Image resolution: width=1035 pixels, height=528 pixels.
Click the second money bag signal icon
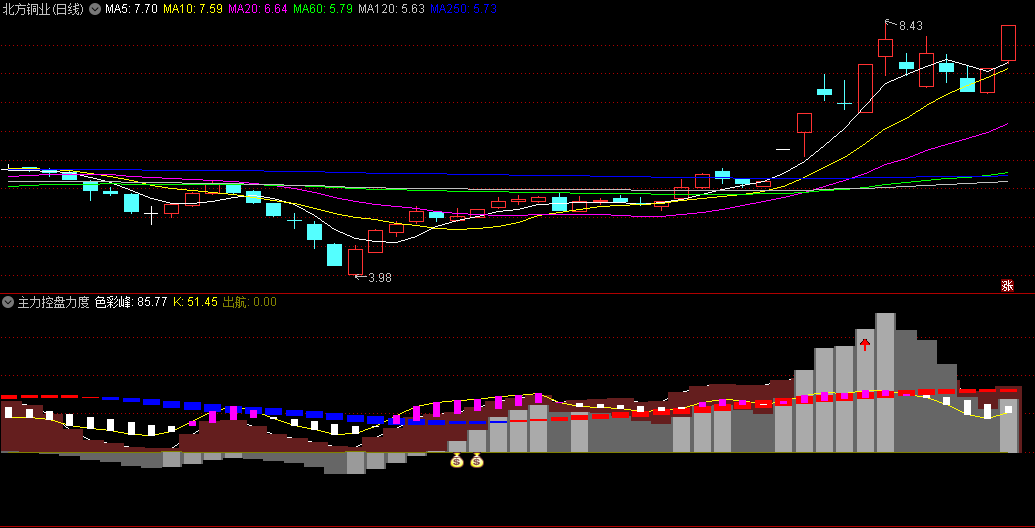click(477, 460)
